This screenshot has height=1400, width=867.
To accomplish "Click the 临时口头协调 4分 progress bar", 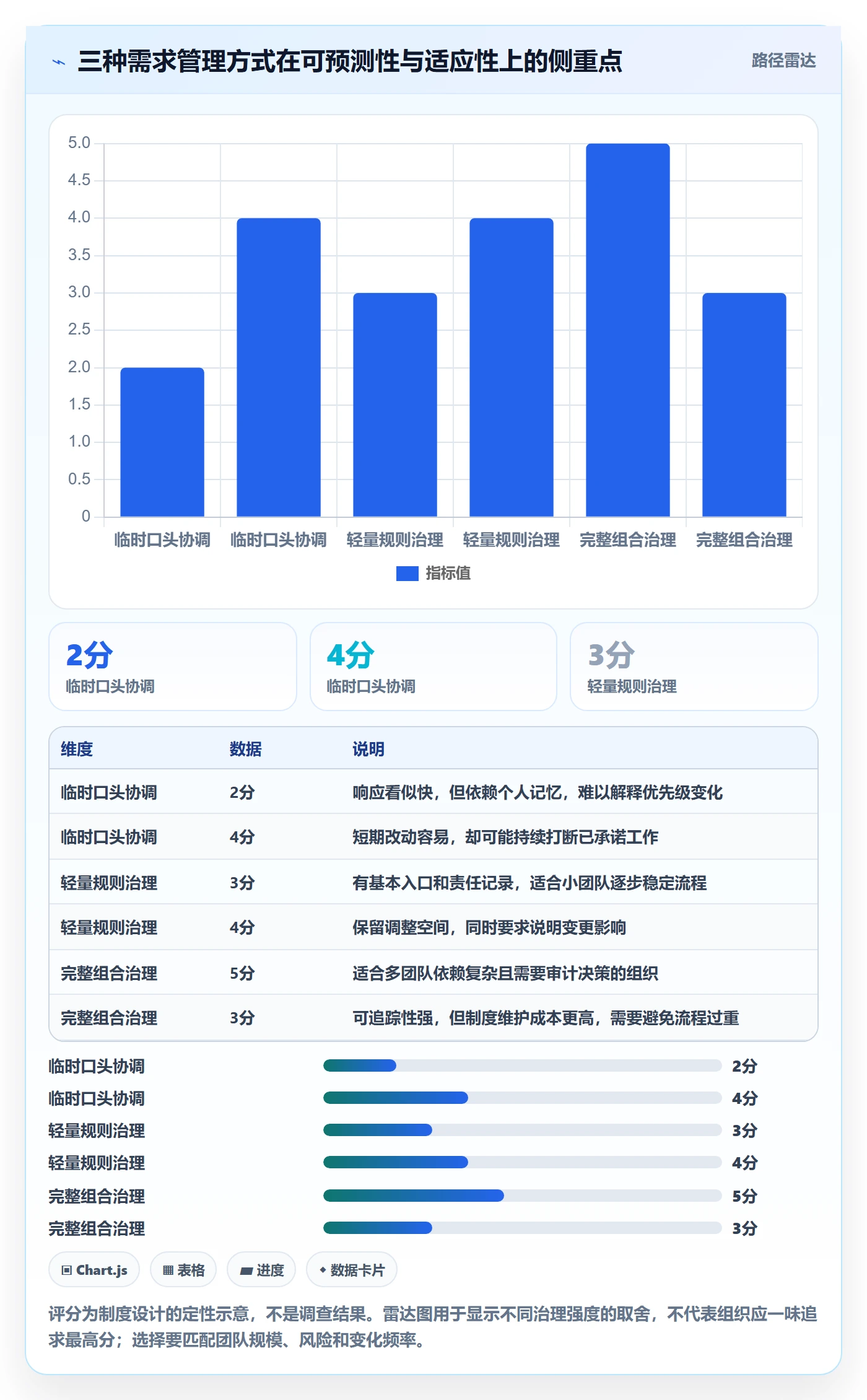I will [523, 1098].
